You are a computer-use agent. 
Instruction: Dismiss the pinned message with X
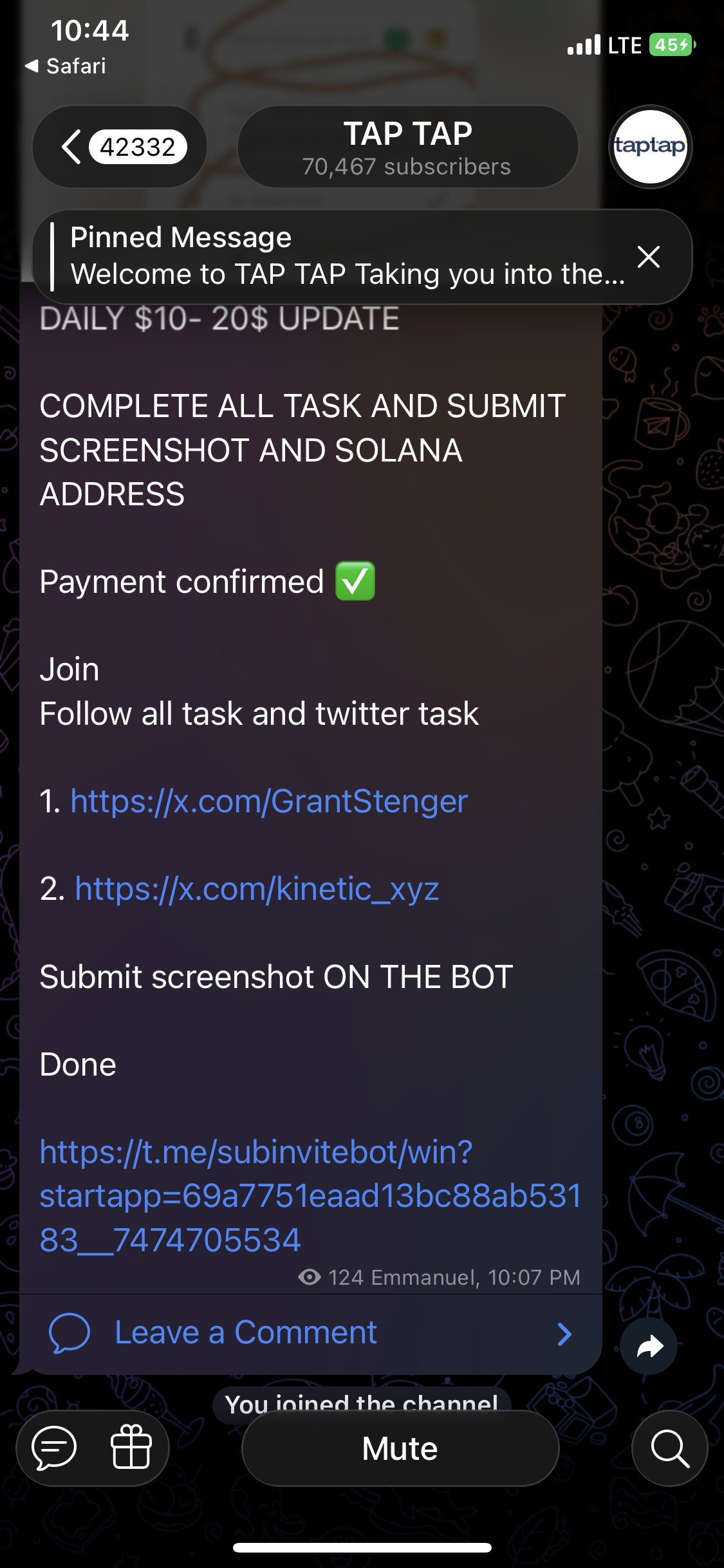tap(649, 257)
